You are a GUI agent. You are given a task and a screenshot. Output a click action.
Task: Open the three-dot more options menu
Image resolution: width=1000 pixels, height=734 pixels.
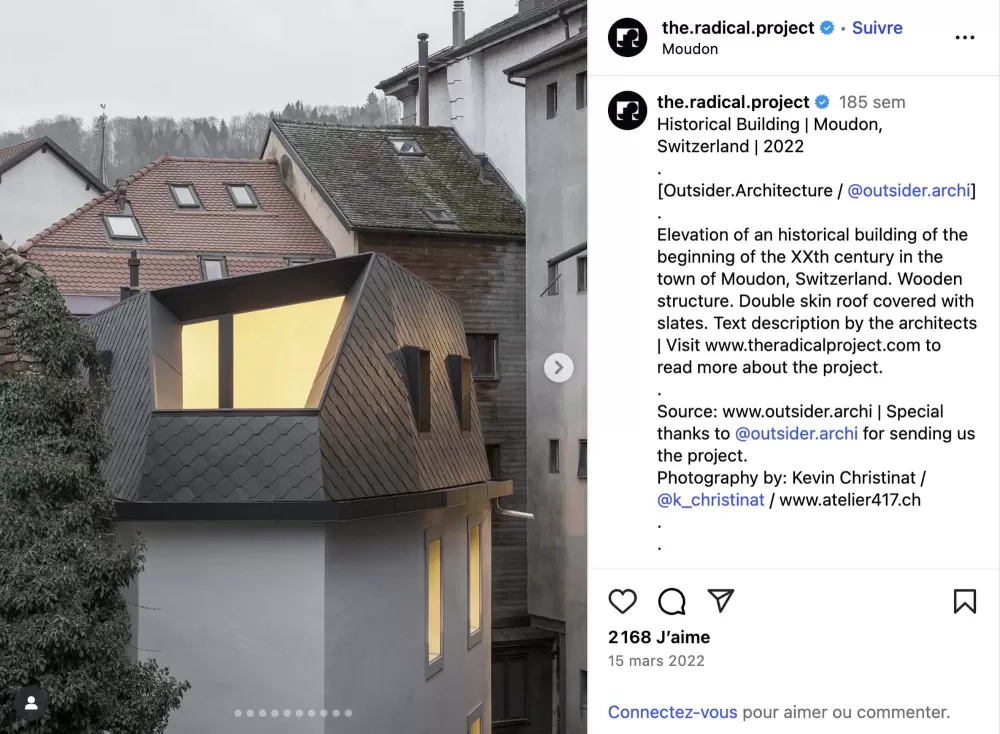tap(965, 38)
